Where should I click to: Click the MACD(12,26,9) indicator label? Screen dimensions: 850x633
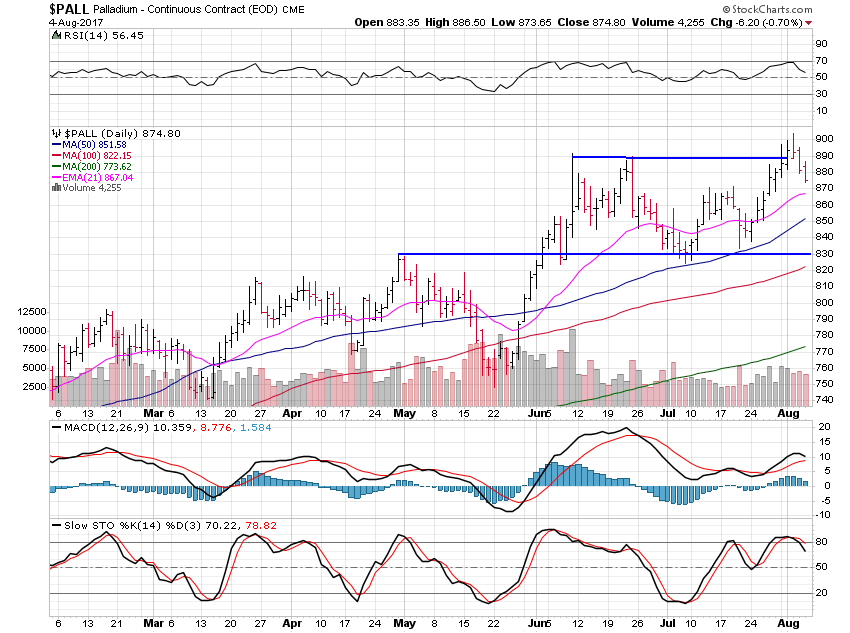click(x=92, y=431)
